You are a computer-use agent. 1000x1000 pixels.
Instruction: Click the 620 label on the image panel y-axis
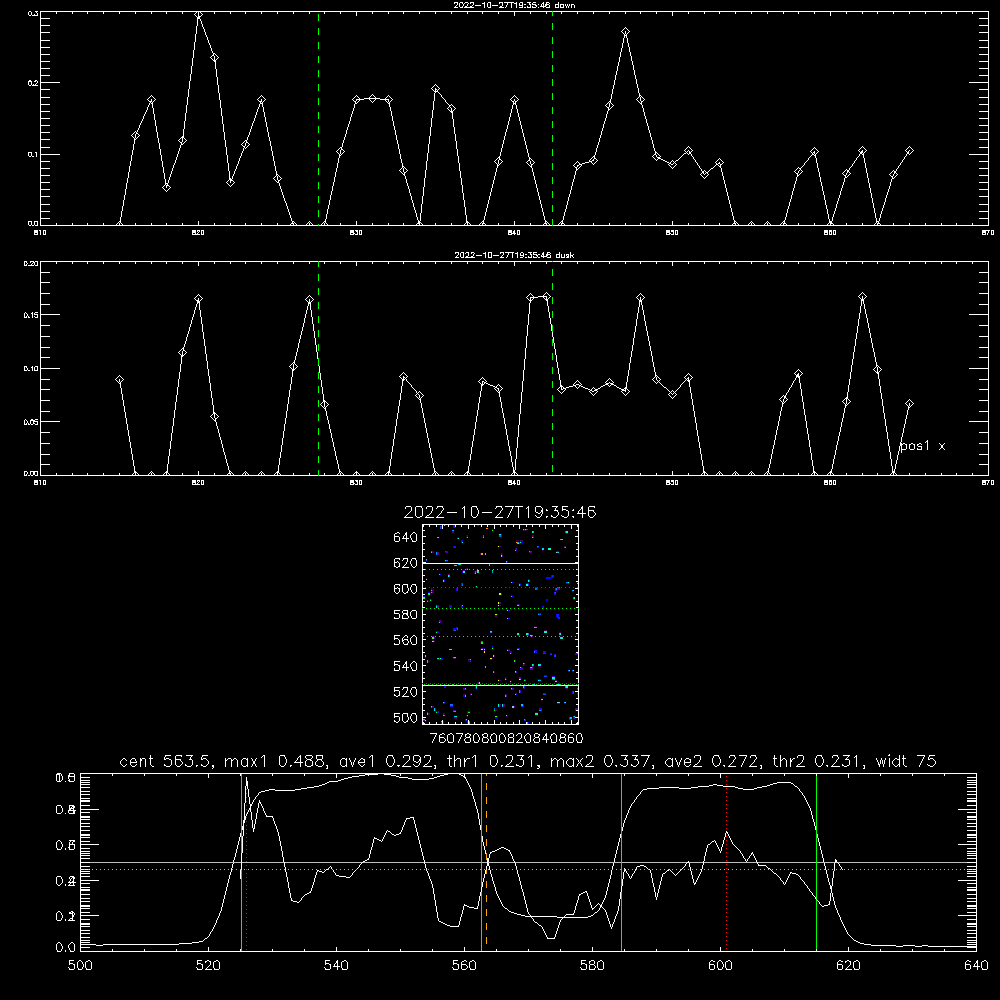[406, 563]
